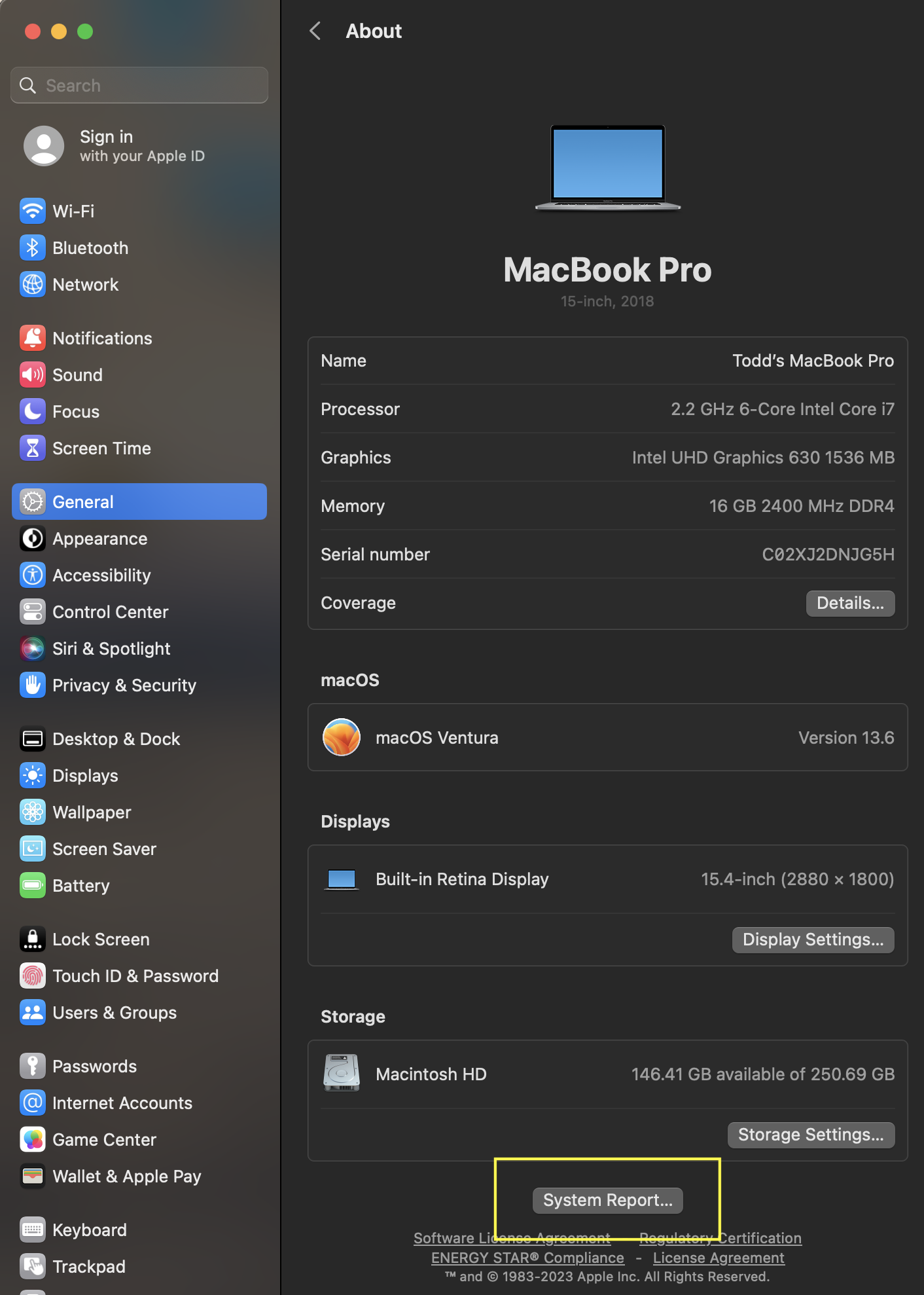Viewport: 924px width, 1295px height.
Task: Open Internet Accounts @ icon
Action: pyautogui.click(x=33, y=1103)
